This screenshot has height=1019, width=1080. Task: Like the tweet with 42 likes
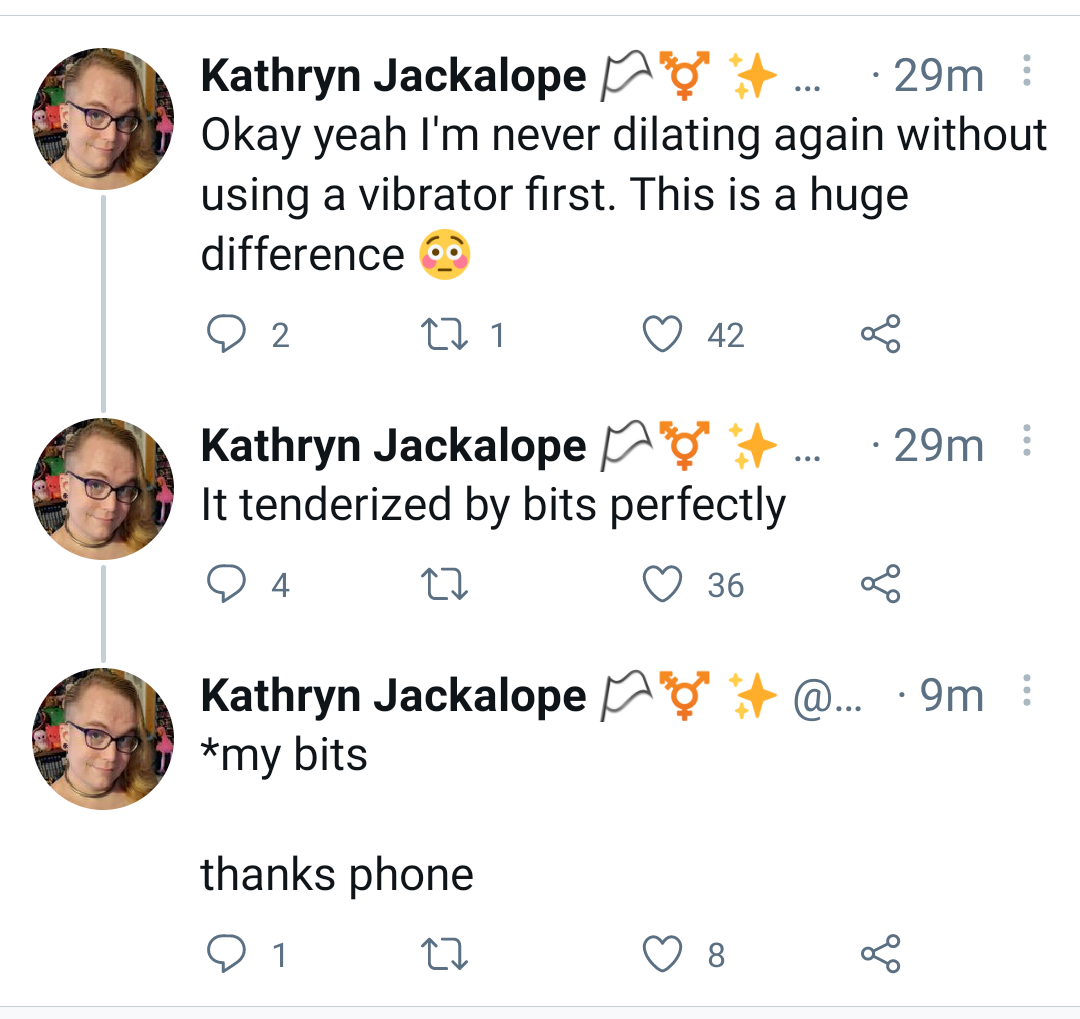click(662, 334)
